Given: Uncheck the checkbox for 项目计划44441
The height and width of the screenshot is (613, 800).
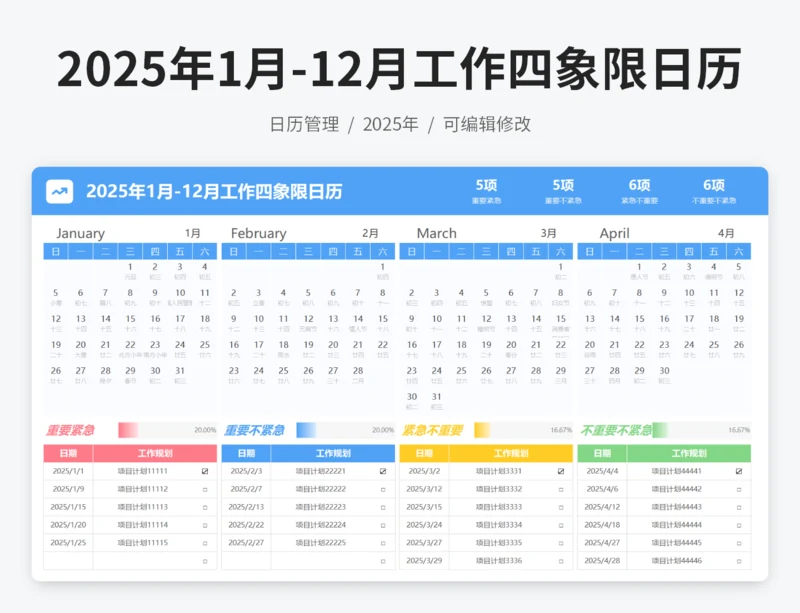Looking at the screenshot, I should [x=739, y=471].
